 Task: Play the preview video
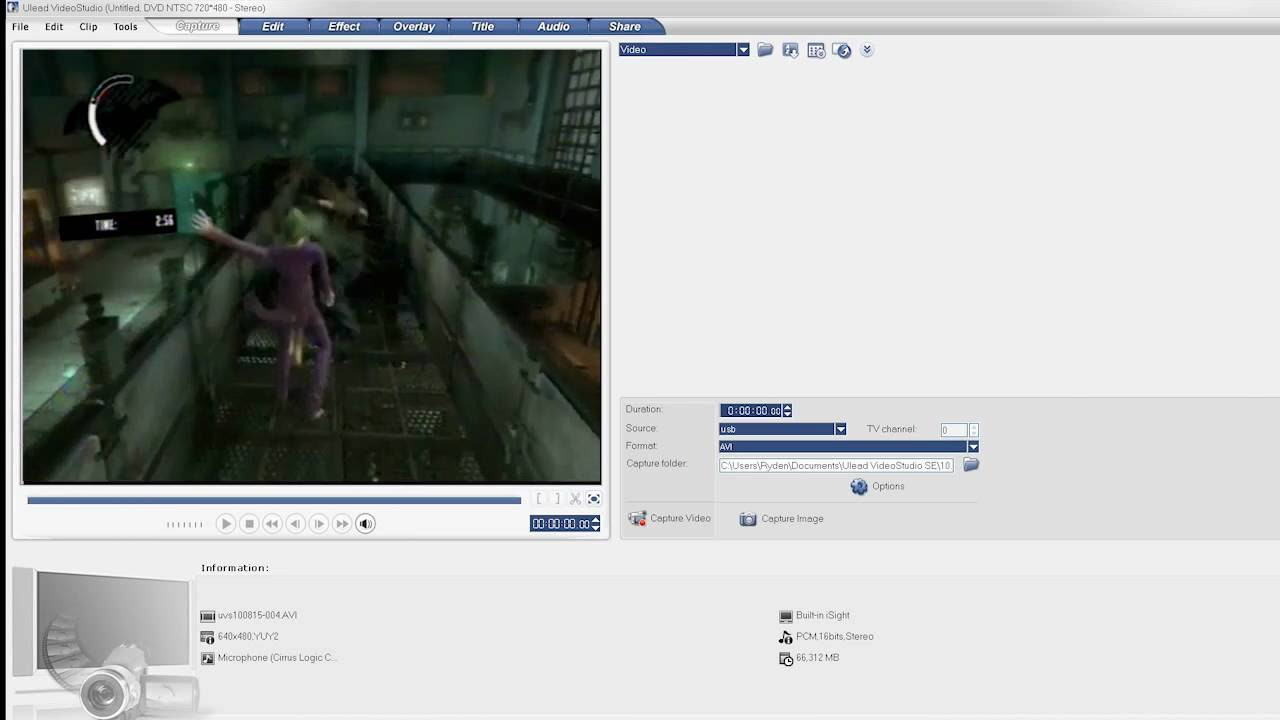(225, 523)
